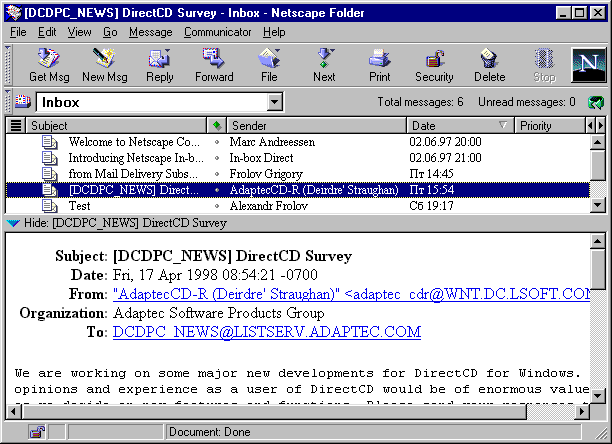Screen dimensions: 612x444
Task: Click the mailbox icon beside Inbox
Action: [x=23, y=101]
